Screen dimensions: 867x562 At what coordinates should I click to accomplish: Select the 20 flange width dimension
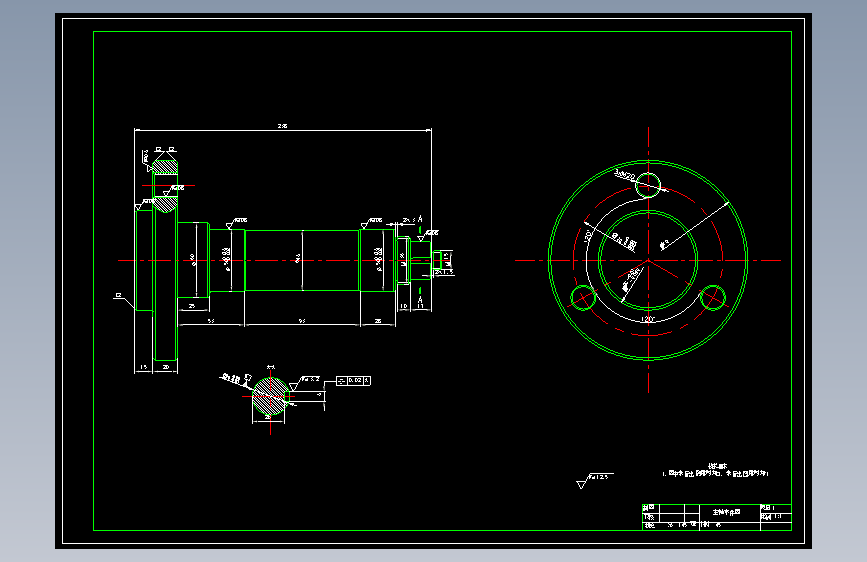tap(166, 367)
